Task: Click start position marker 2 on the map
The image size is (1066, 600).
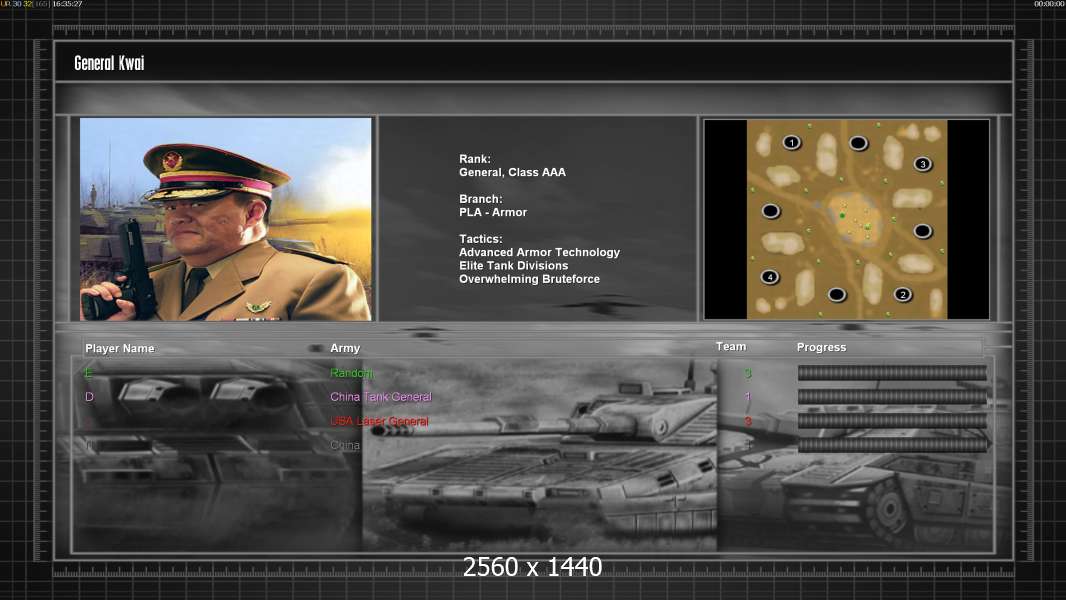Action: (903, 294)
